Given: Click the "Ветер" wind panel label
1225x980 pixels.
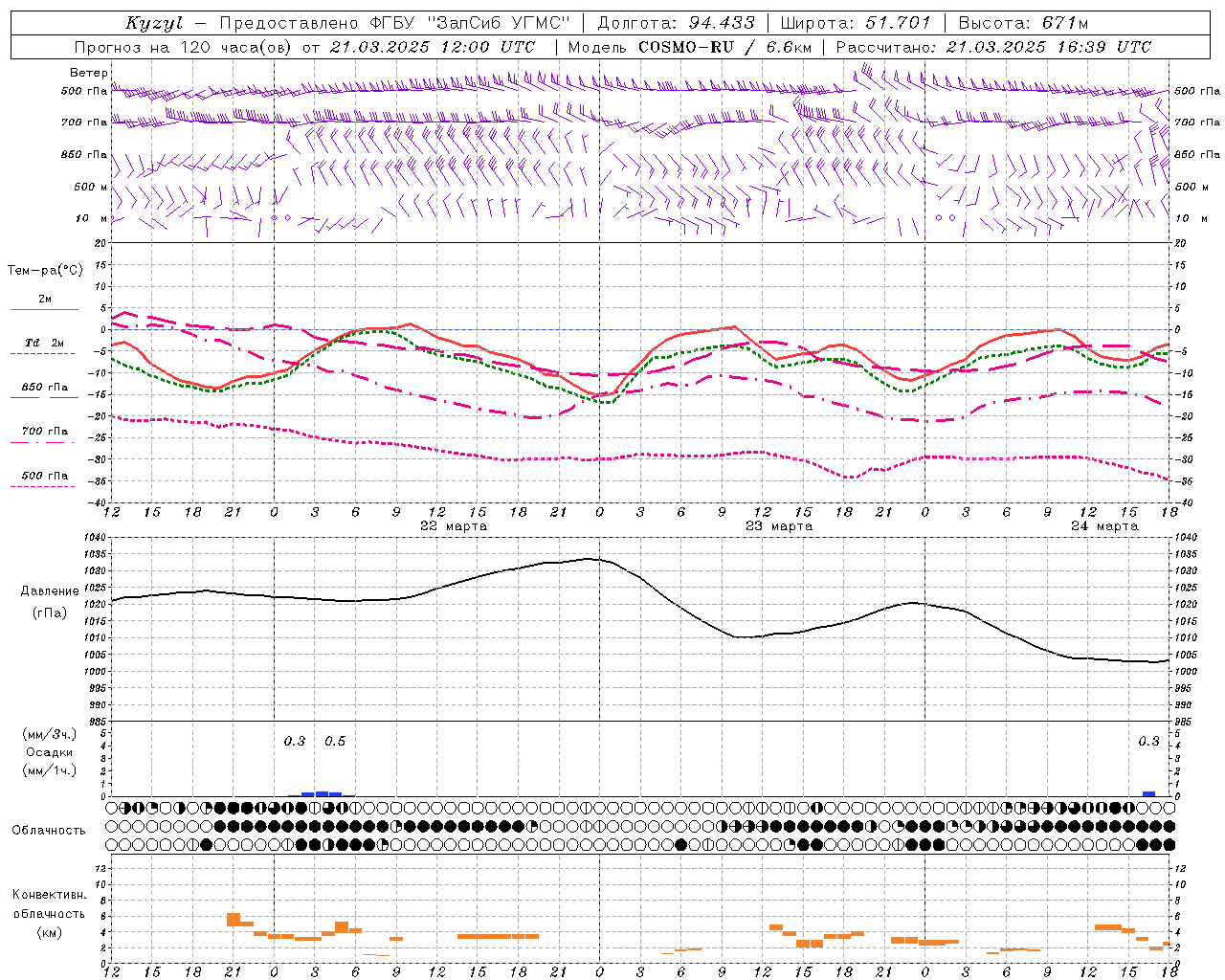Looking at the screenshot, I should click(x=88, y=73).
